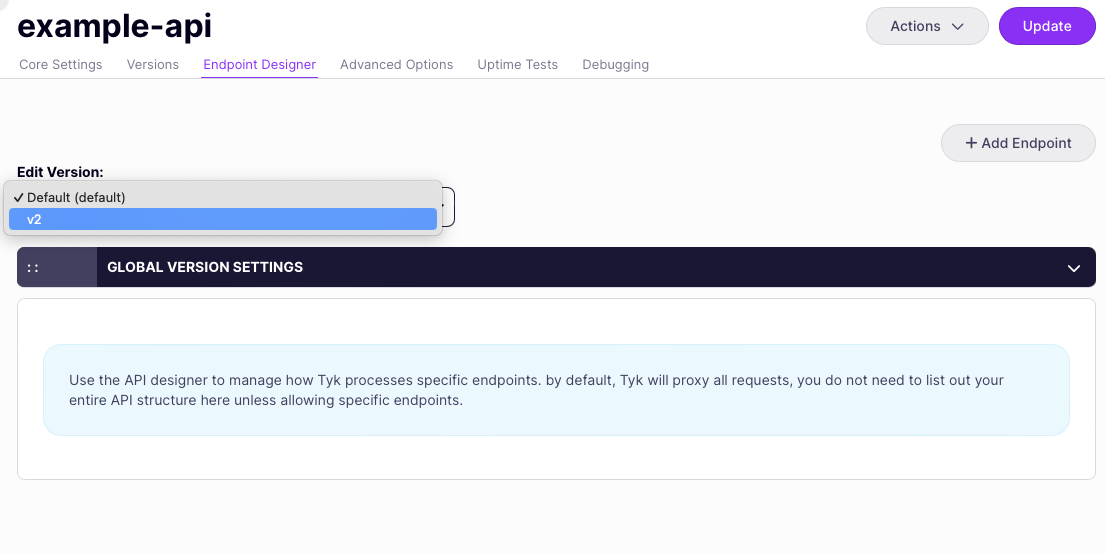Open the Versions tab

coord(153,65)
